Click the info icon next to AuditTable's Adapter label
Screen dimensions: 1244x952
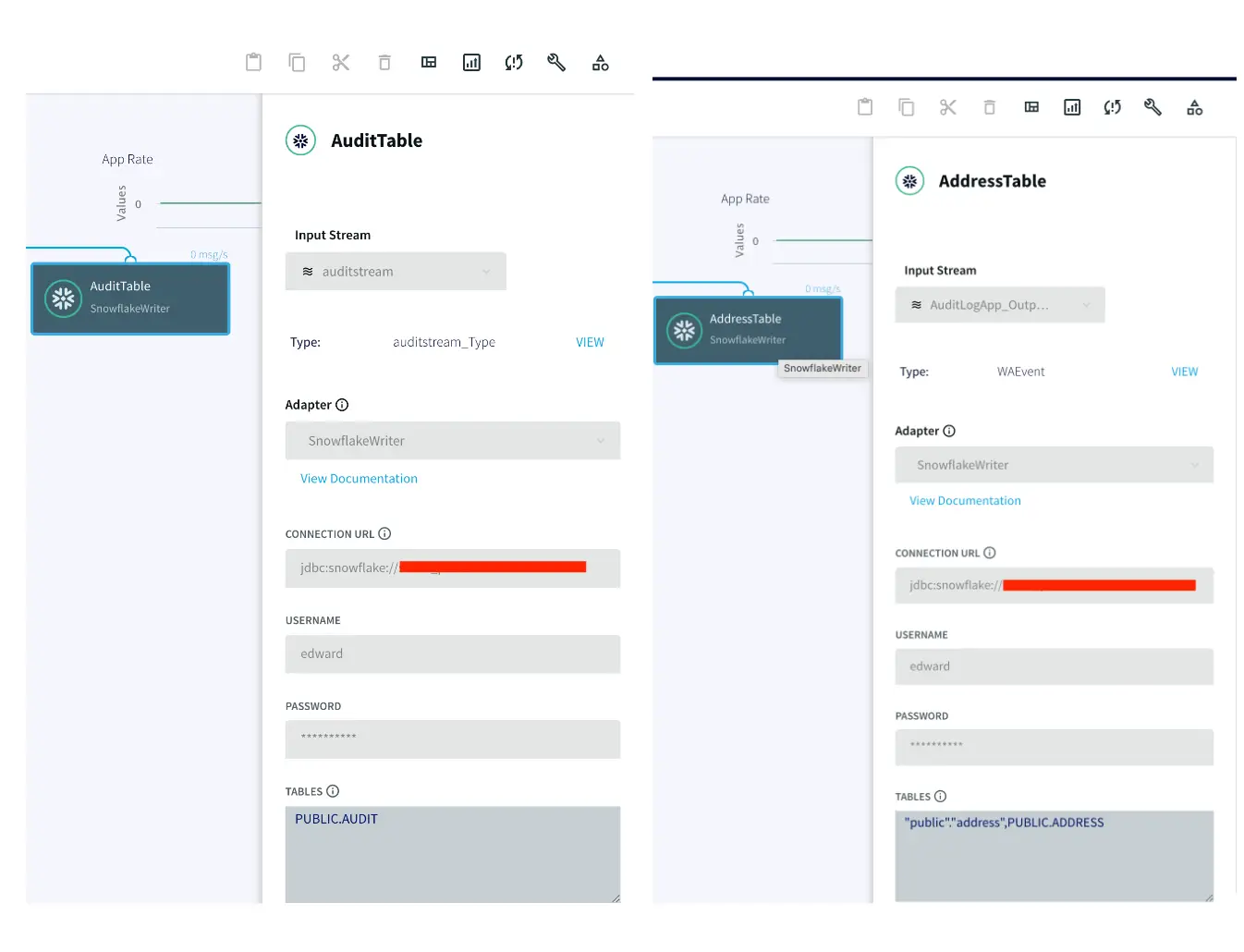[x=342, y=405]
